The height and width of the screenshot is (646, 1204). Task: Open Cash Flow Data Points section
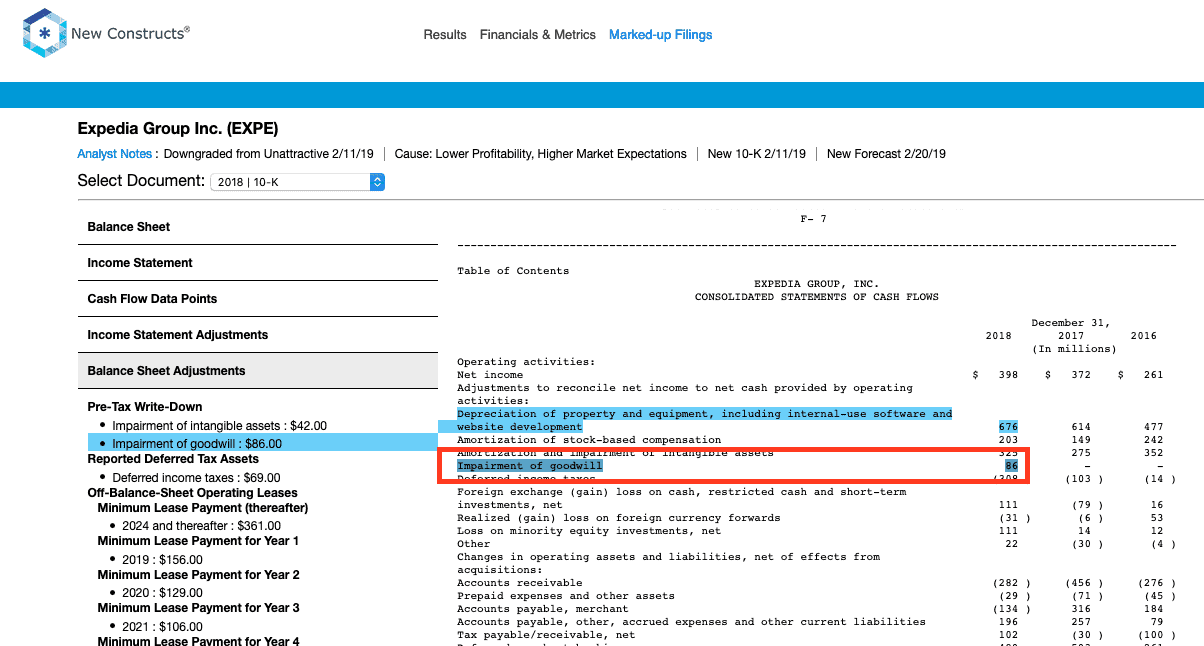pyautogui.click(x=258, y=299)
